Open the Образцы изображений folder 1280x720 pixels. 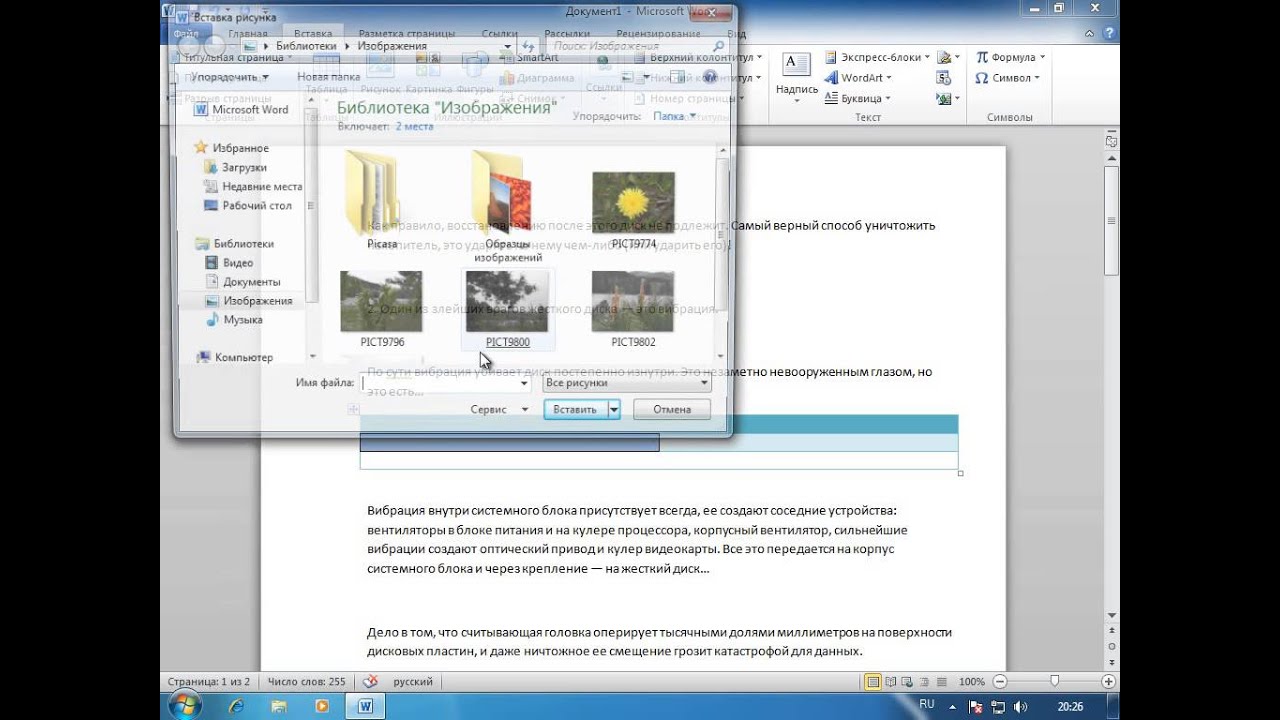(507, 205)
